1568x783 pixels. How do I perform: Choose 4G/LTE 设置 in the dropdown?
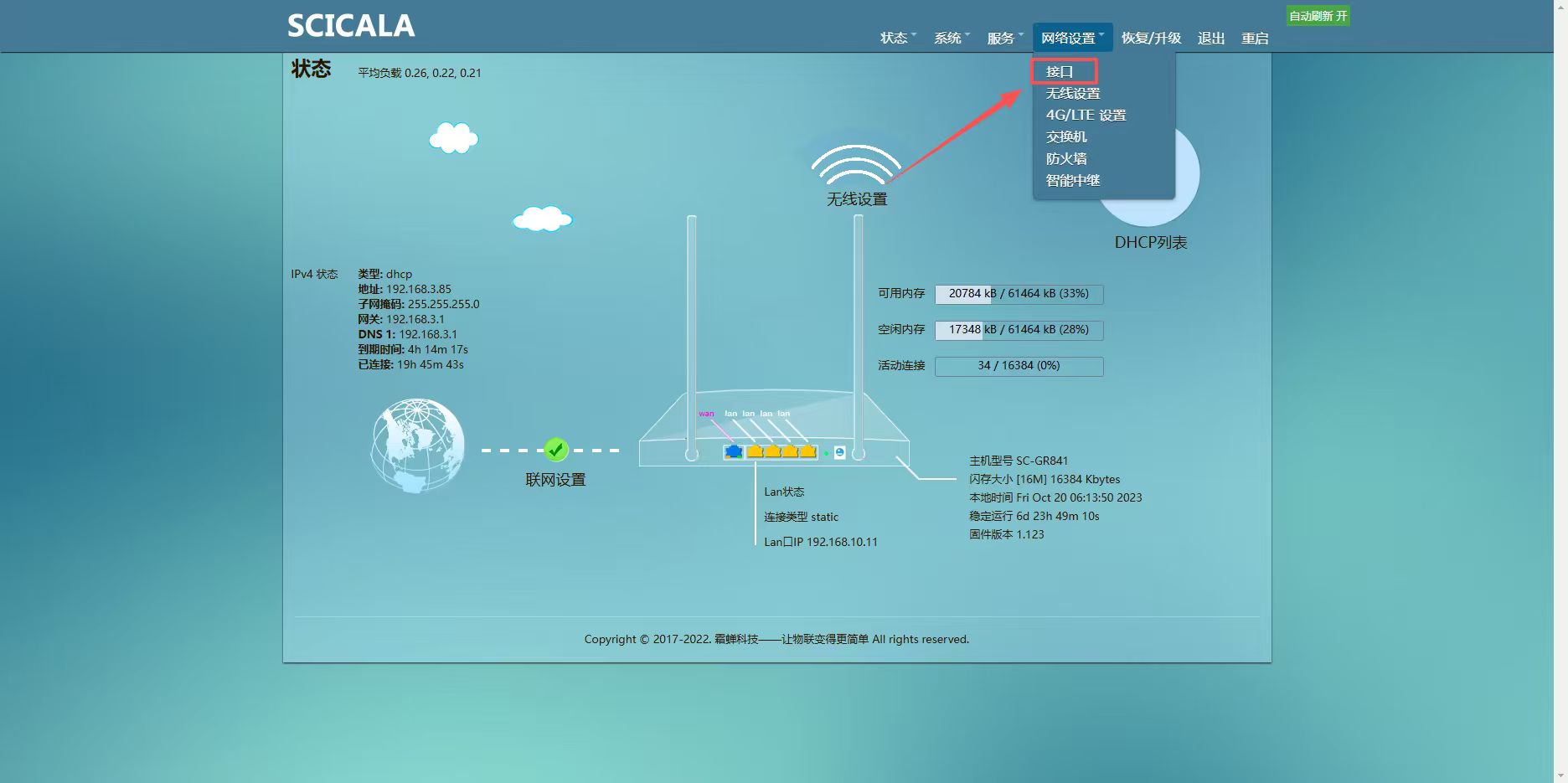point(1086,116)
